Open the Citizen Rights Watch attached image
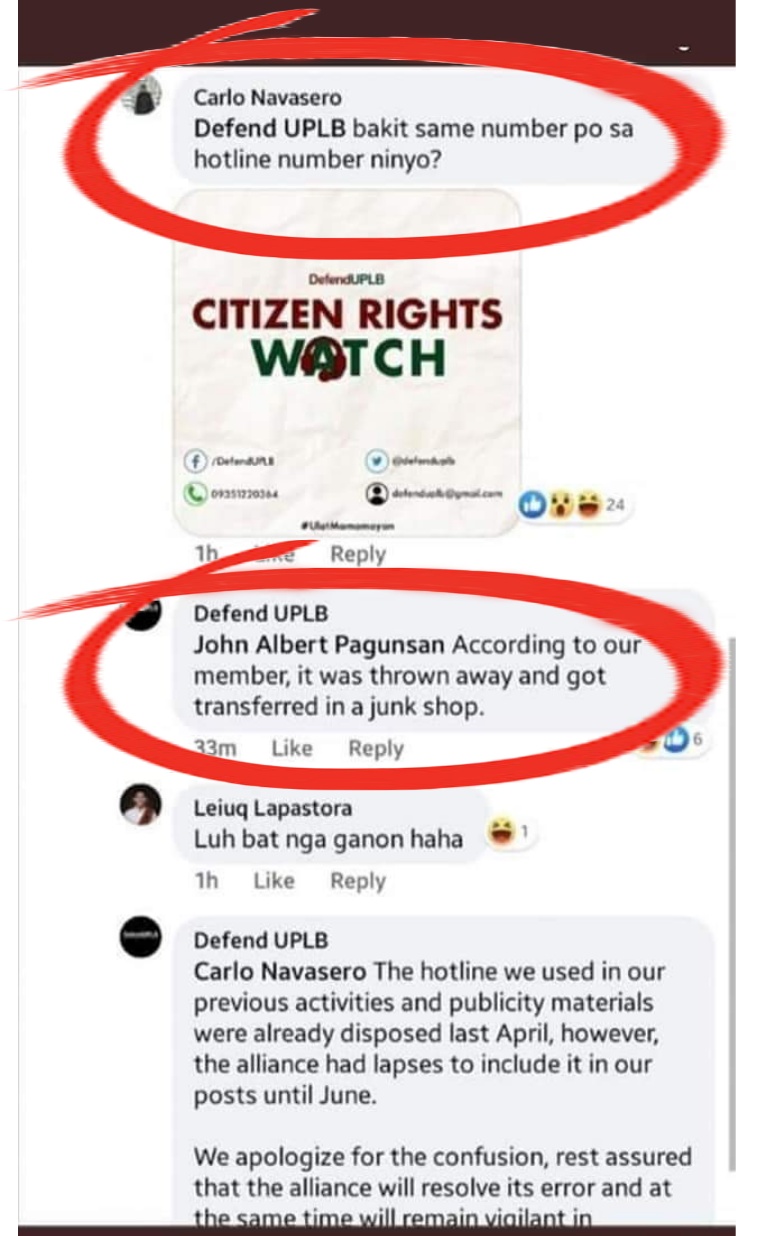The height and width of the screenshot is (1236, 758). tap(348, 365)
